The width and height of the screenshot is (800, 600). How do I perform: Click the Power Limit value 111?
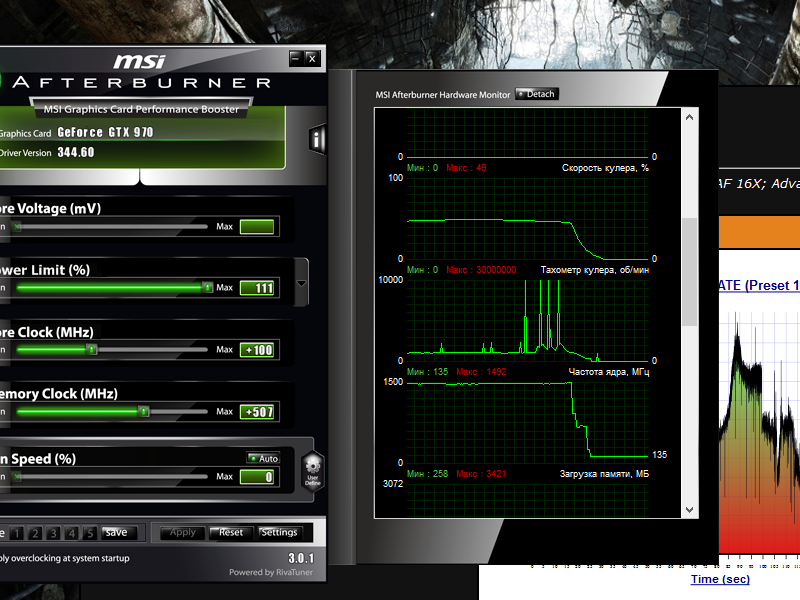coord(257,288)
